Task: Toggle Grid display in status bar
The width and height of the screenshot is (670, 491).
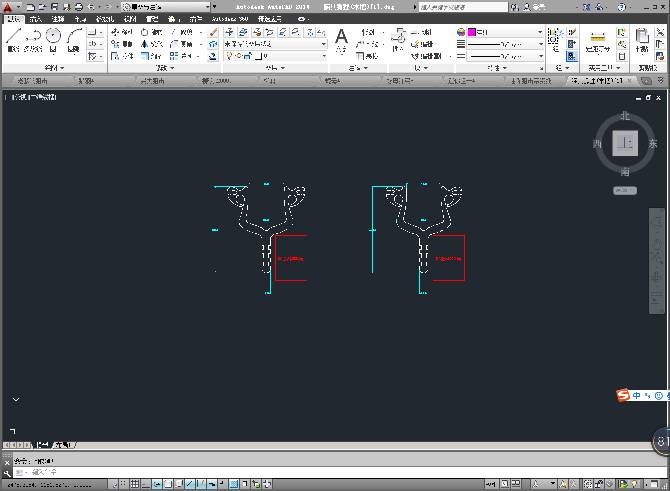Action: click(135, 484)
